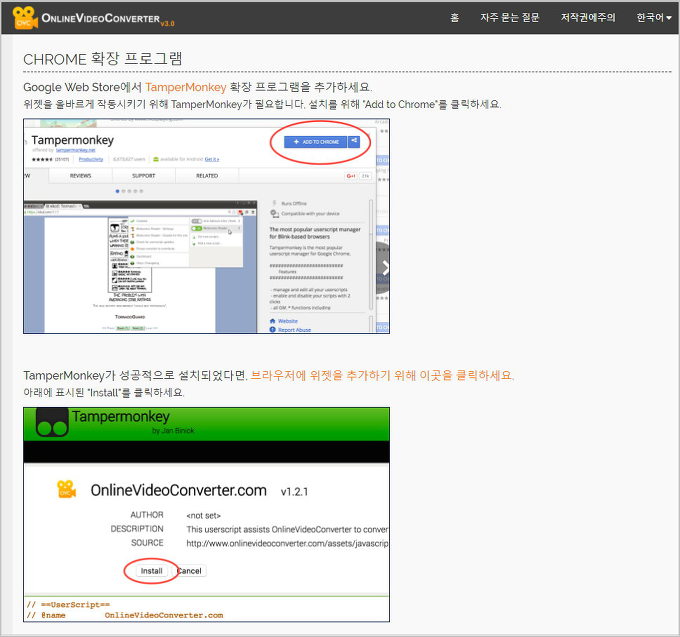The image size is (680, 637).
Task: Open the 한국어 language dropdown
Action: [x=654, y=18]
